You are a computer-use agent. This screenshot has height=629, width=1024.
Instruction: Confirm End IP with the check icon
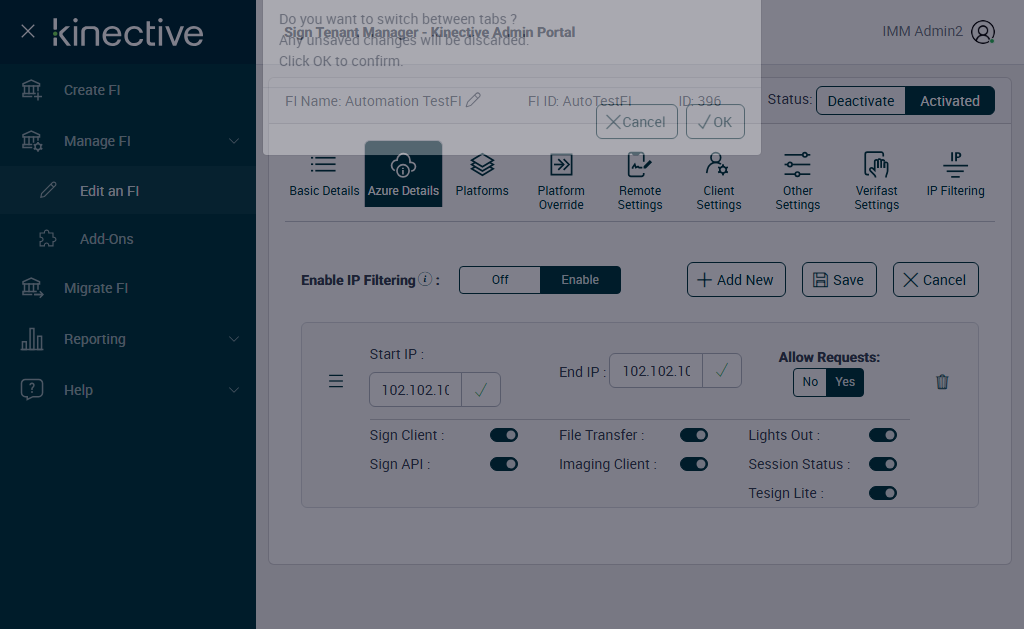click(x=722, y=371)
